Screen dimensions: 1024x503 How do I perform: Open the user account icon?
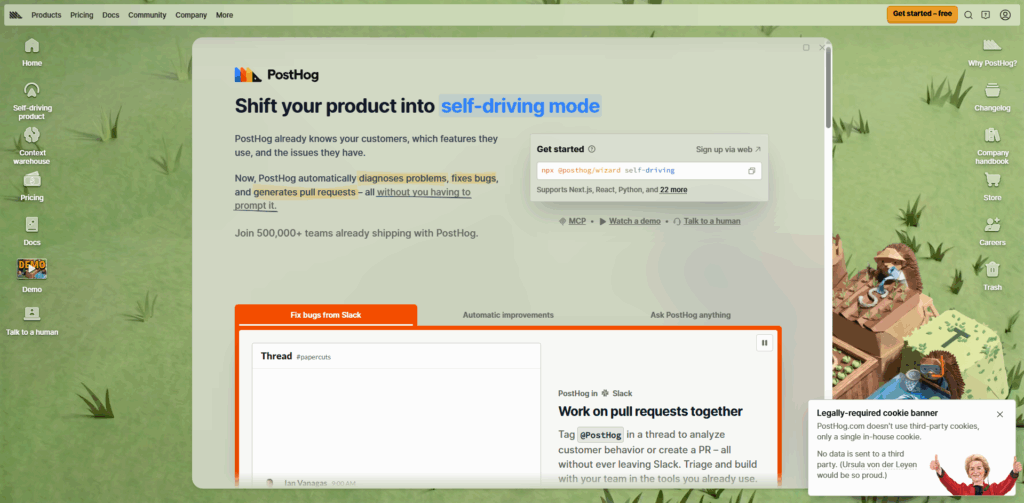[1005, 14]
